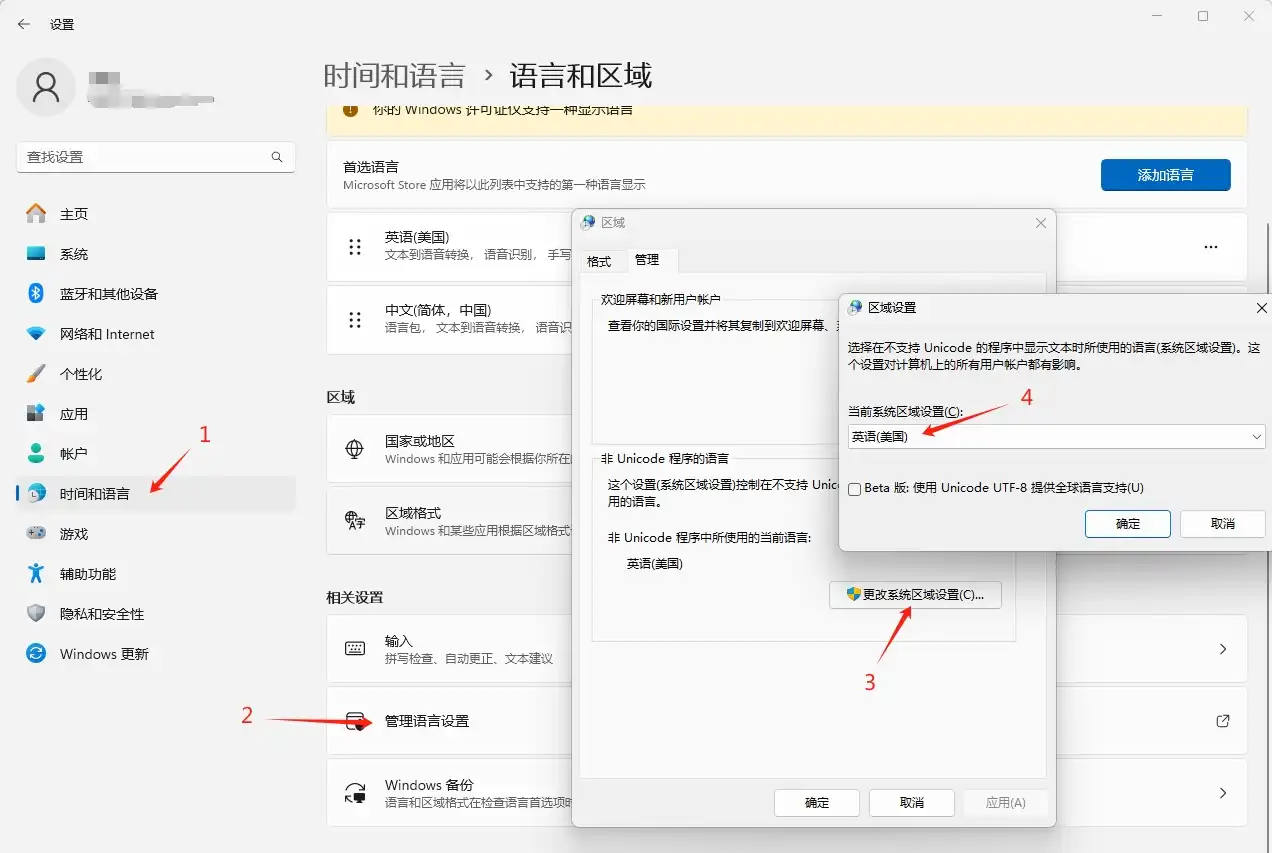Maximize the Settings window
Screen dimensions: 1272x853
pyautogui.click(x=1203, y=17)
